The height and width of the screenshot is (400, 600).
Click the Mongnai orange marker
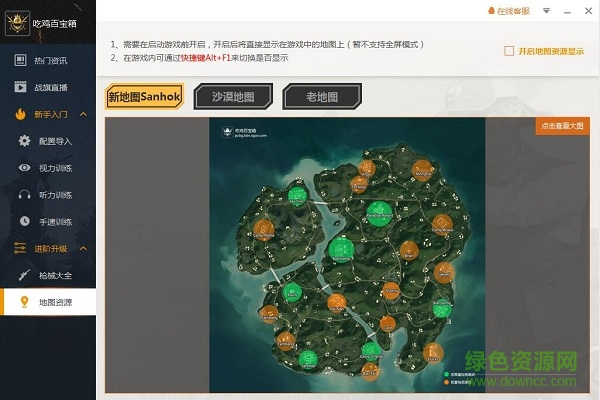click(x=422, y=170)
